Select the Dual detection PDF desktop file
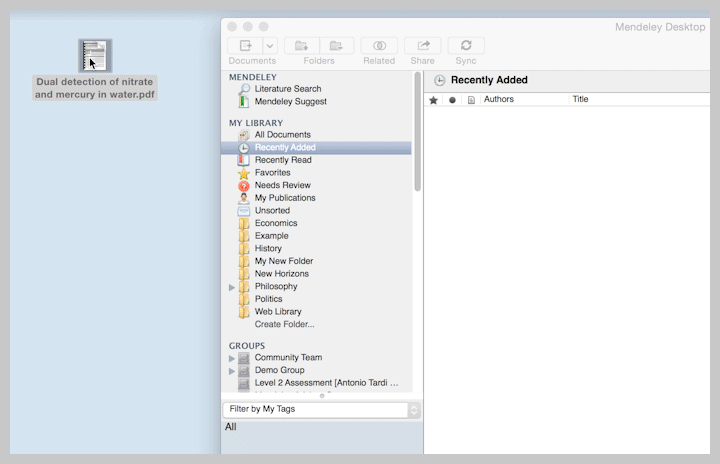 click(95, 56)
